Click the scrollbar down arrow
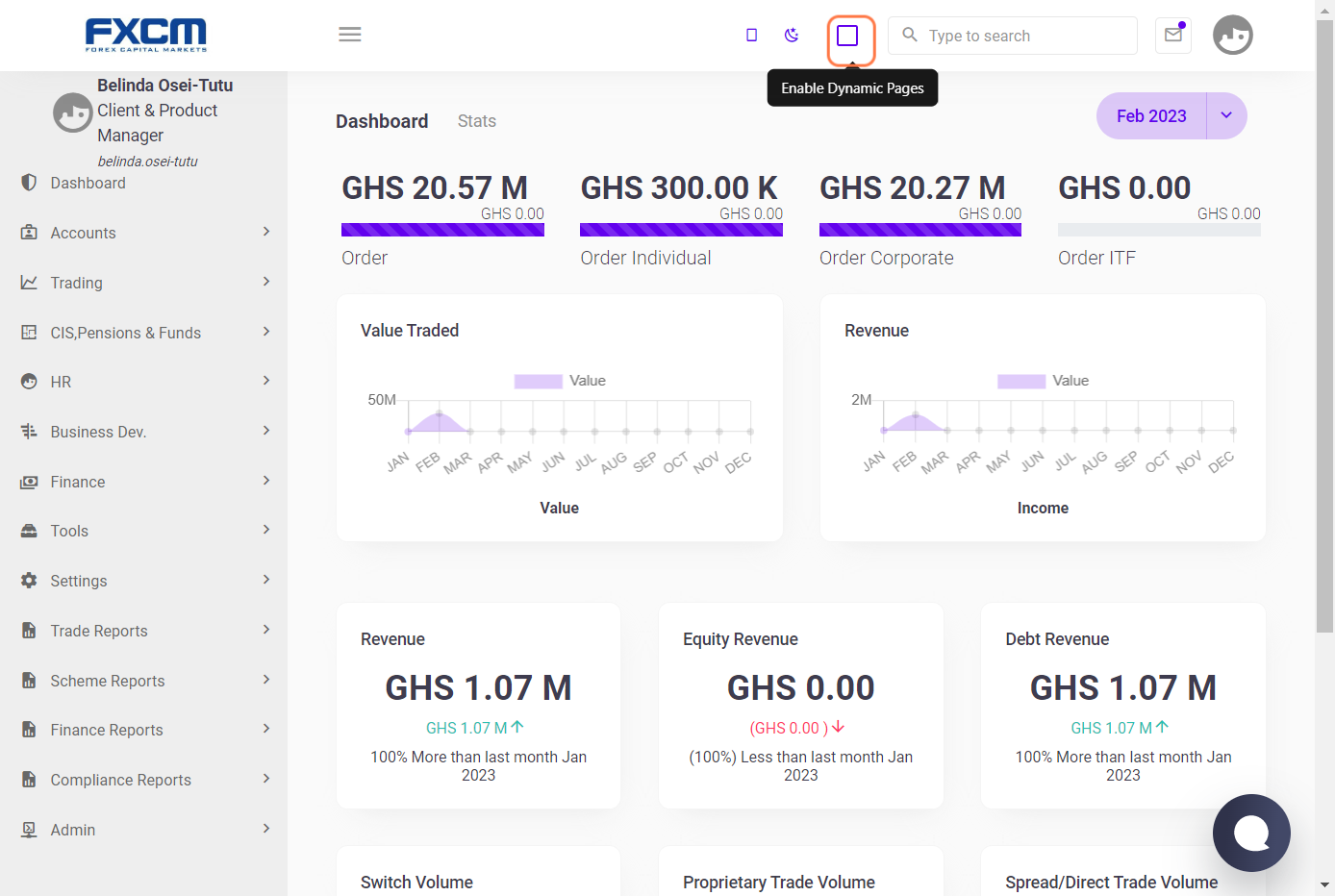1335x896 pixels. point(1325,884)
